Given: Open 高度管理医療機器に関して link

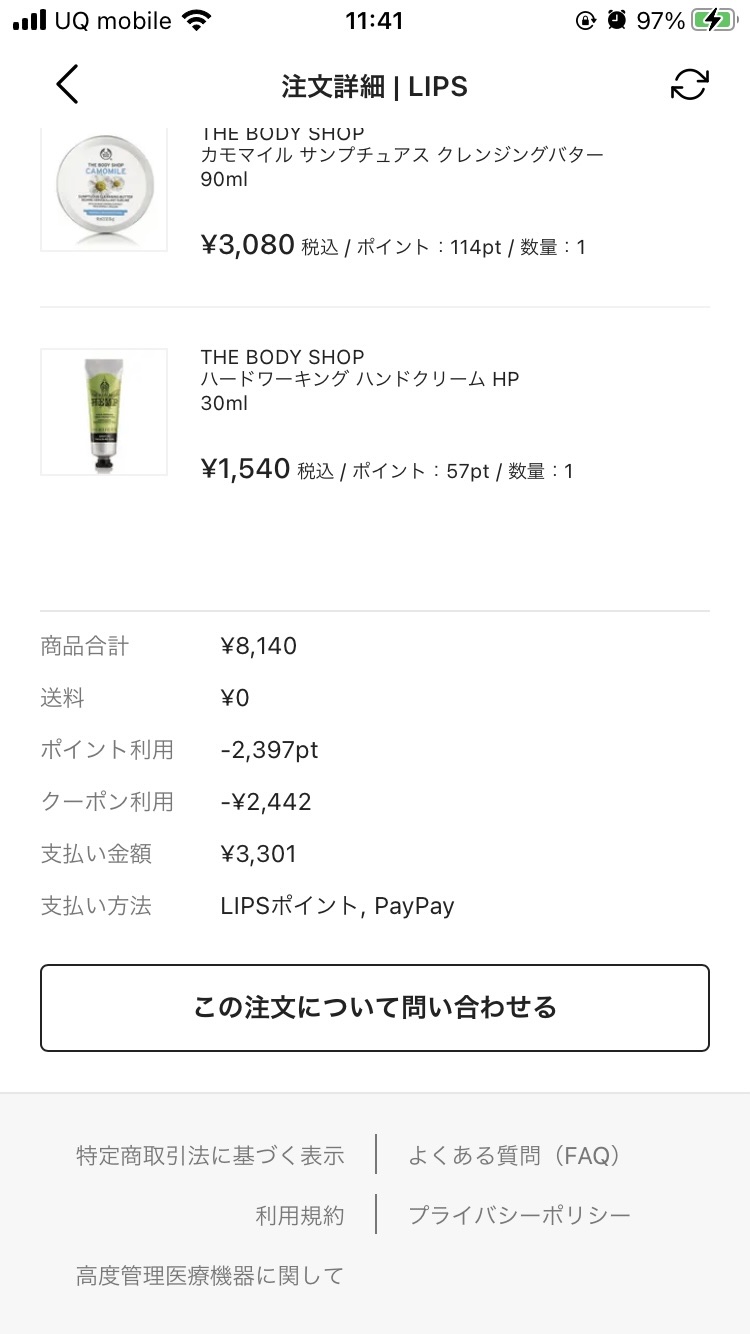Looking at the screenshot, I should tap(210, 1276).
